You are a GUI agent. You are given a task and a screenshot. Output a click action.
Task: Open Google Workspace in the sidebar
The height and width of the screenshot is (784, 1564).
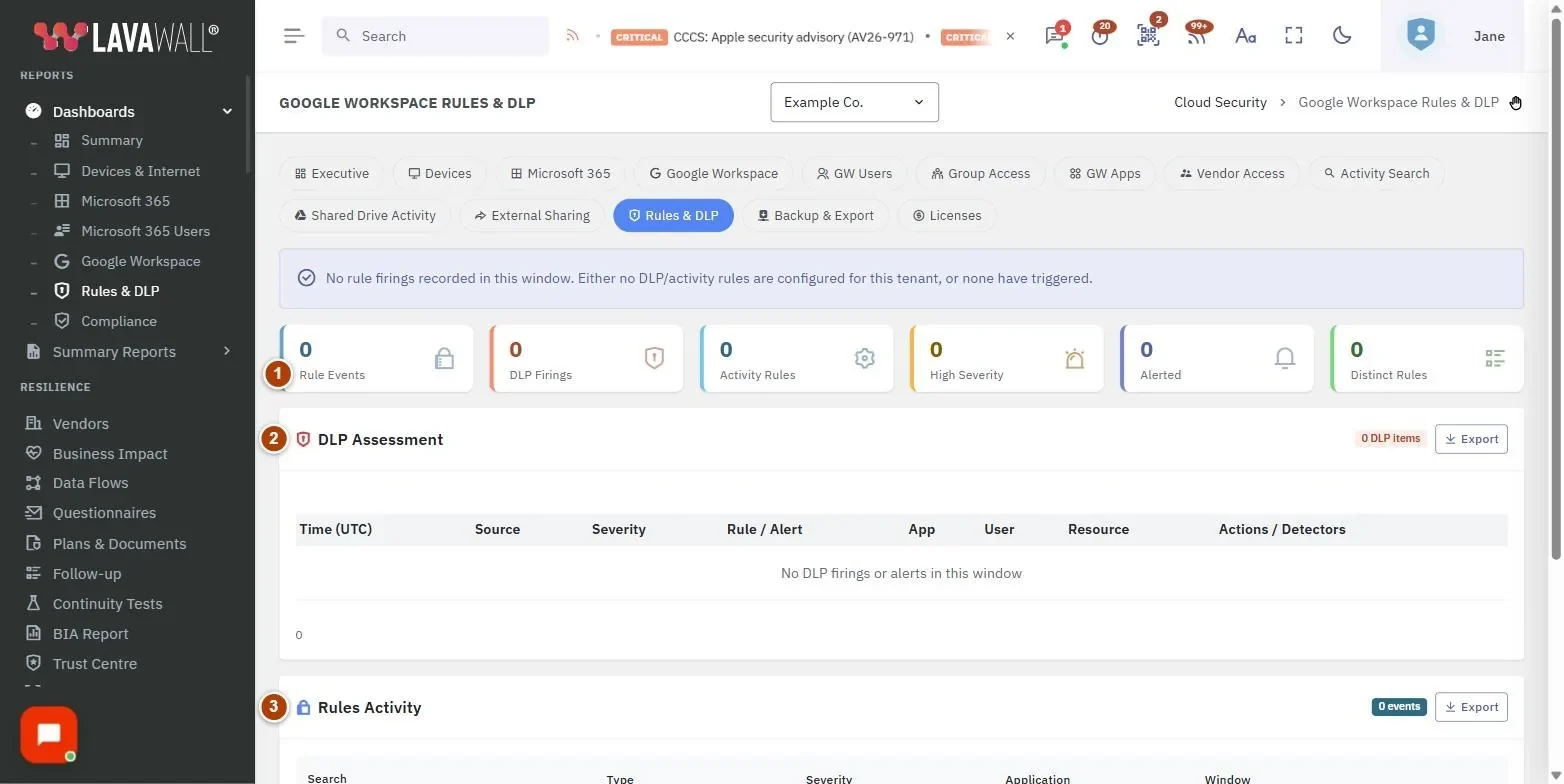[x=140, y=261]
